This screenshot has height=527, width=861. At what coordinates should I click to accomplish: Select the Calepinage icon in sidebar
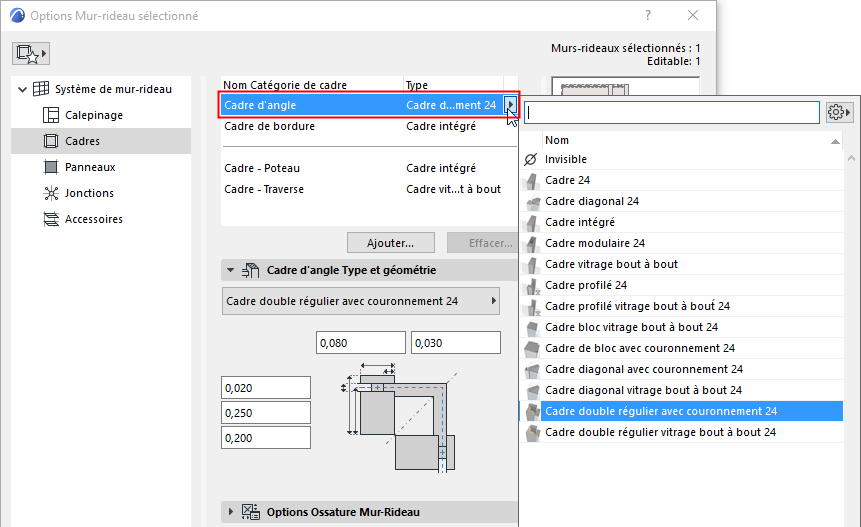pos(51,115)
